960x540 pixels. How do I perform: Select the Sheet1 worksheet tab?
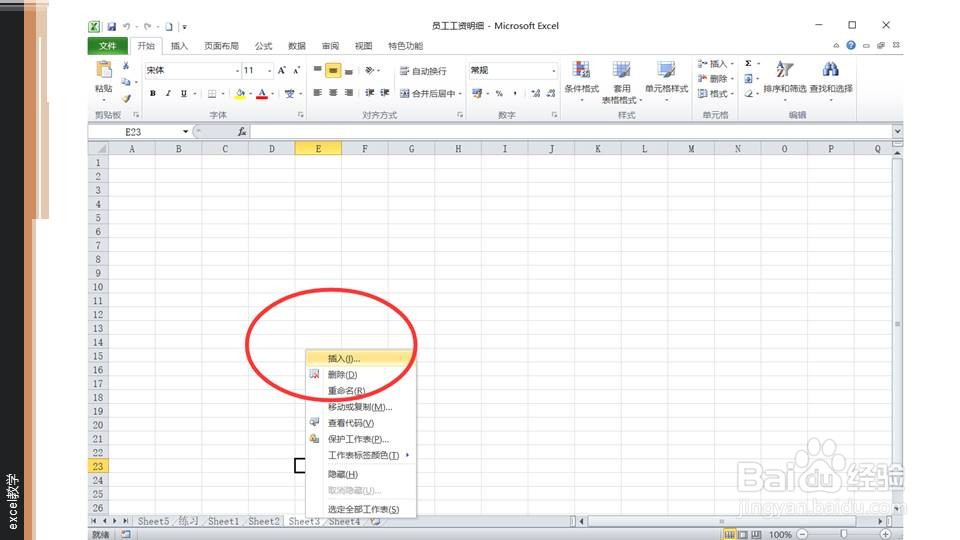click(223, 522)
